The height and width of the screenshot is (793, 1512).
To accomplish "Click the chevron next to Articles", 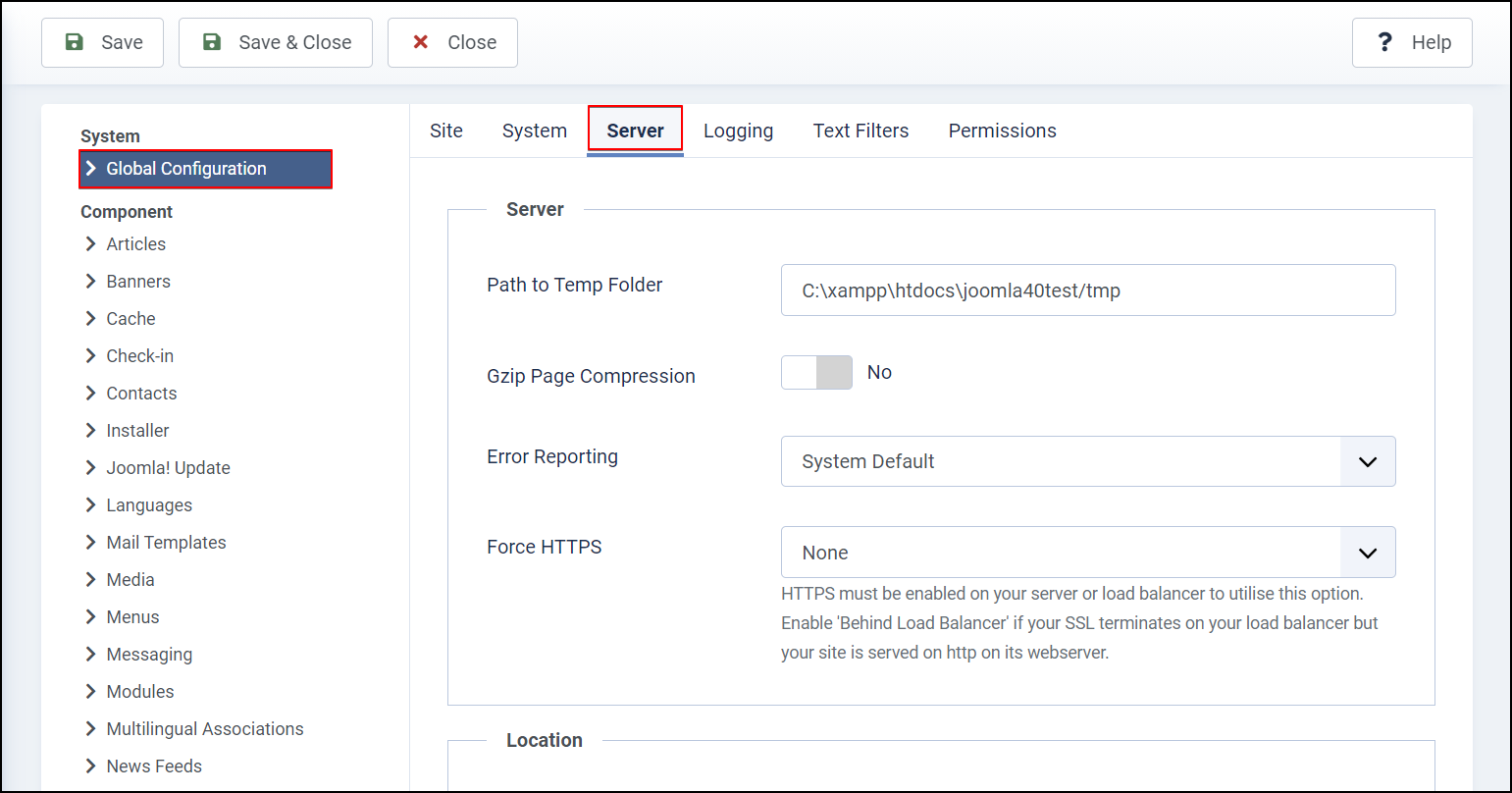I will 91,243.
